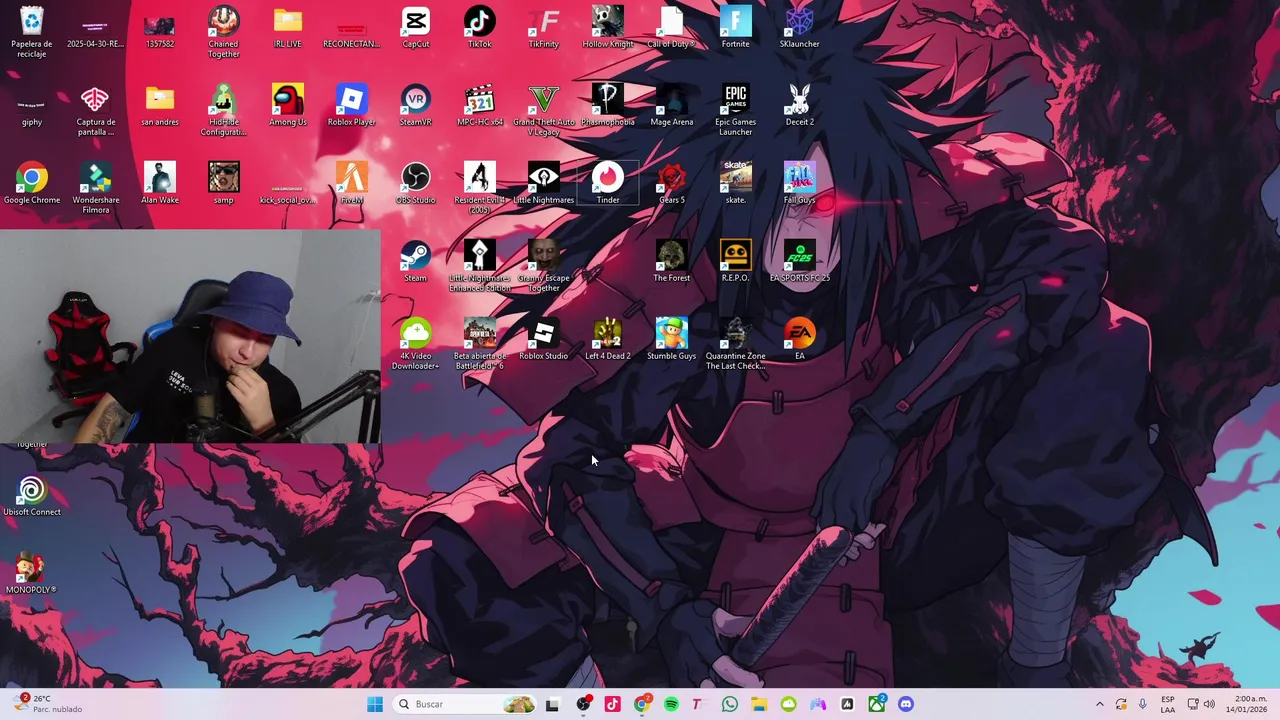Image resolution: width=1280 pixels, height=720 pixels.
Task: Select the Hollow Knight shortcut
Action: 608,28
